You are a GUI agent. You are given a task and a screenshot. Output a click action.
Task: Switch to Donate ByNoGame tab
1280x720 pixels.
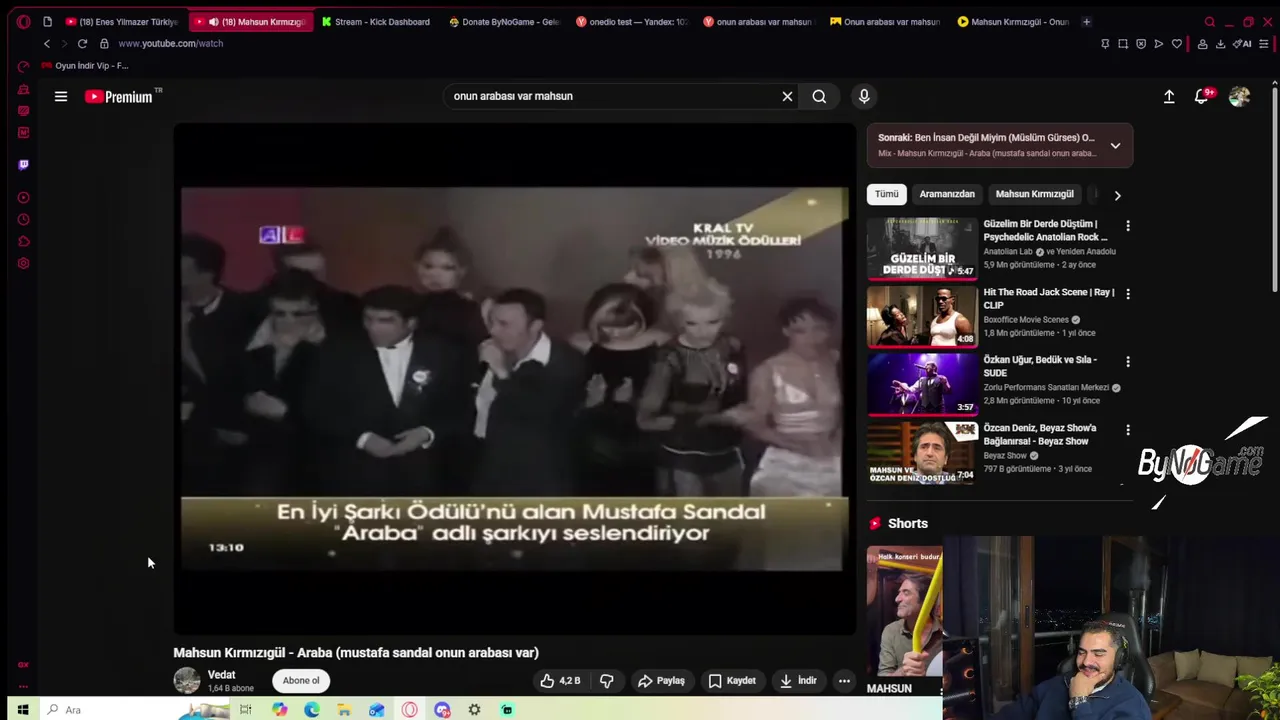coord(504,21)
